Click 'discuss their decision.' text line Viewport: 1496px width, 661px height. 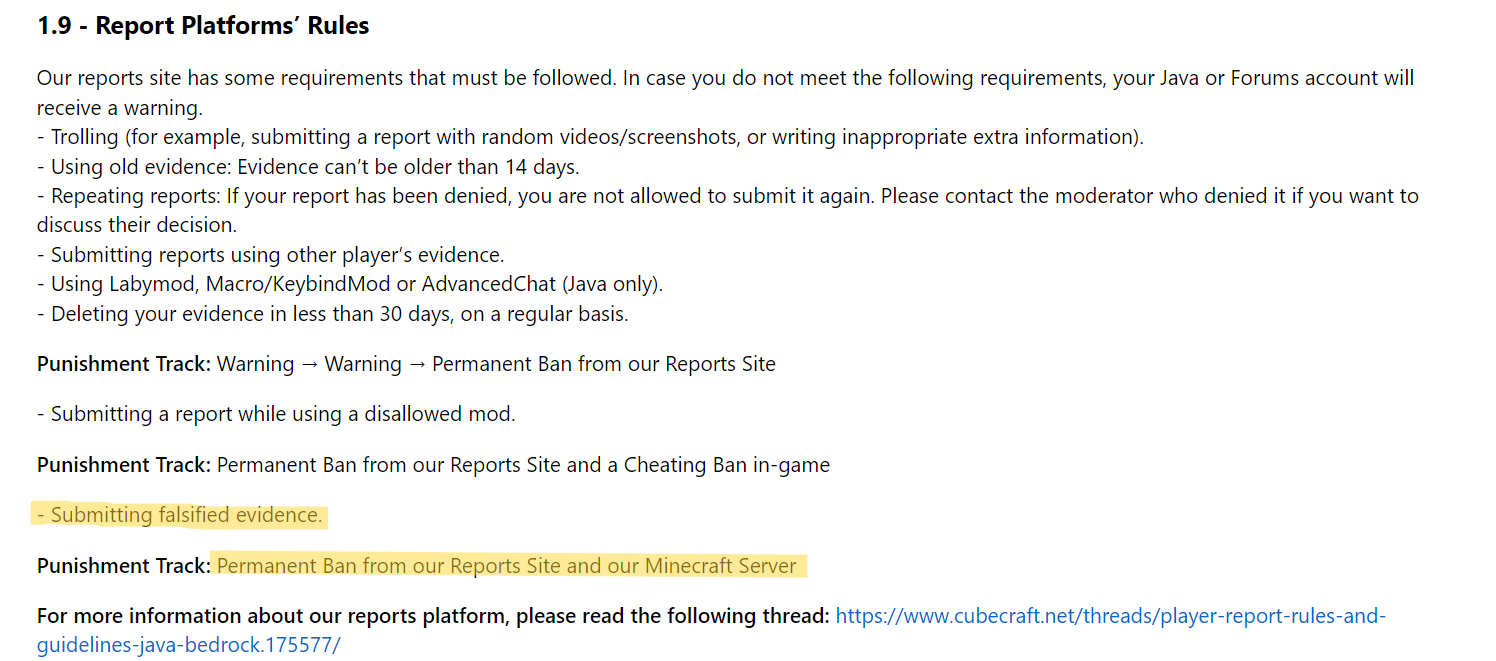pyautogui.click(x=137, y=225)
